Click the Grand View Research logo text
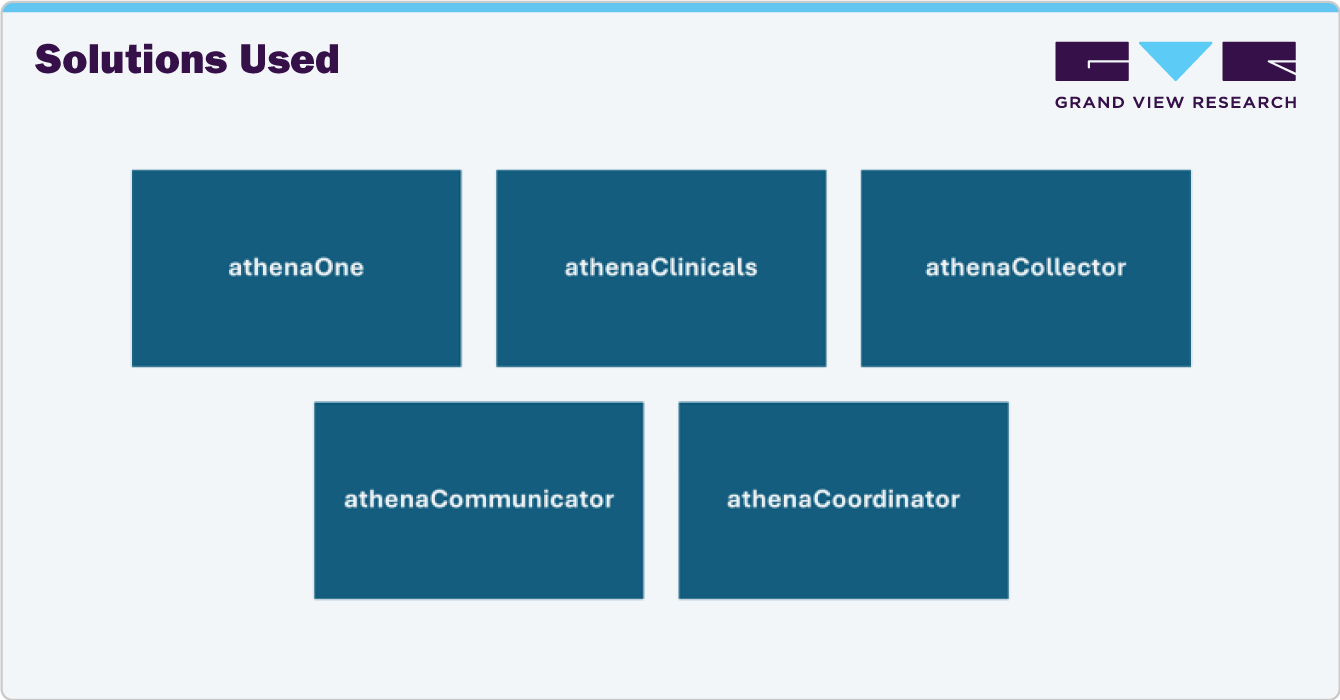This screenshot has height=700, width=1340. (x=1176, y=102)
